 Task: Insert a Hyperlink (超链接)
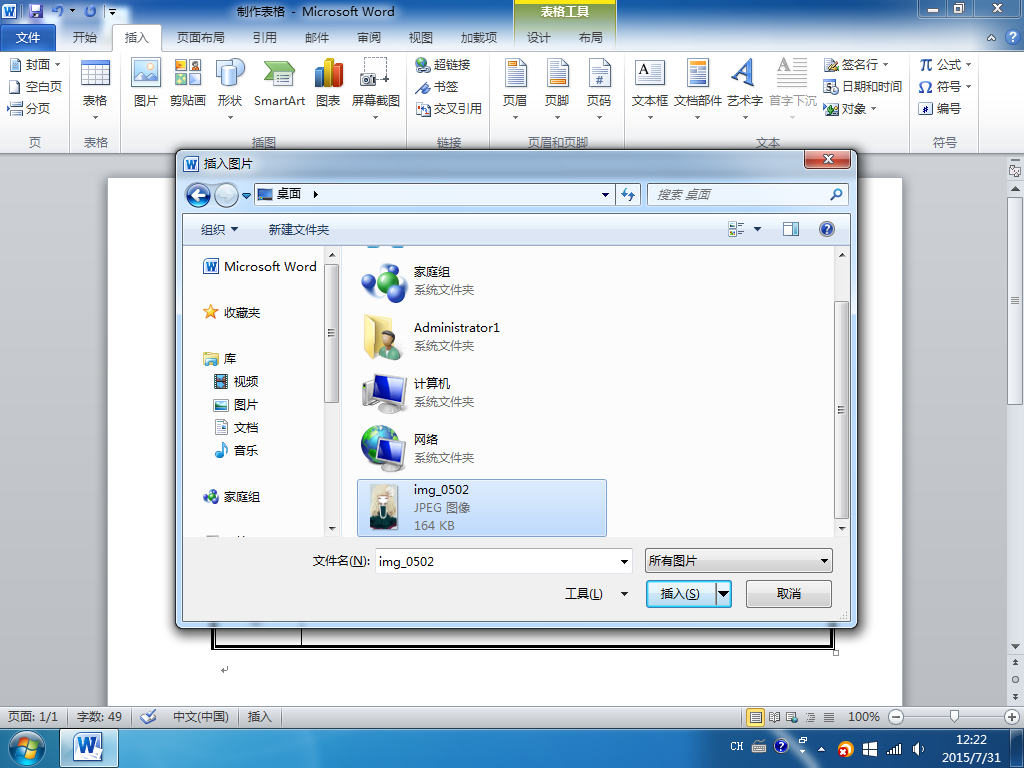click(443, 64)
